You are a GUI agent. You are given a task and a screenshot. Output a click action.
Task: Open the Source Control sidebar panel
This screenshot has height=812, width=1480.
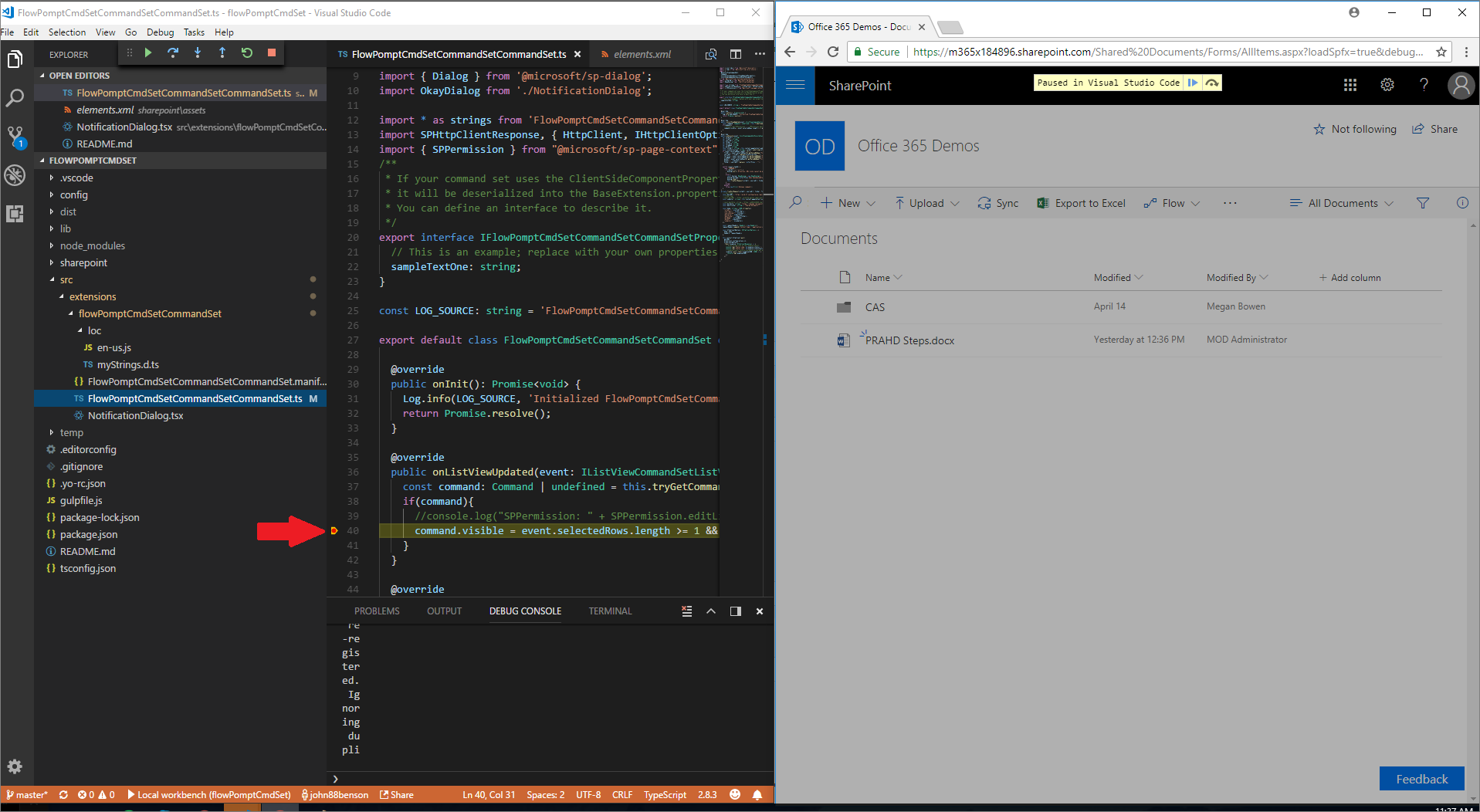pyautogui.click(x=15, y=136)
